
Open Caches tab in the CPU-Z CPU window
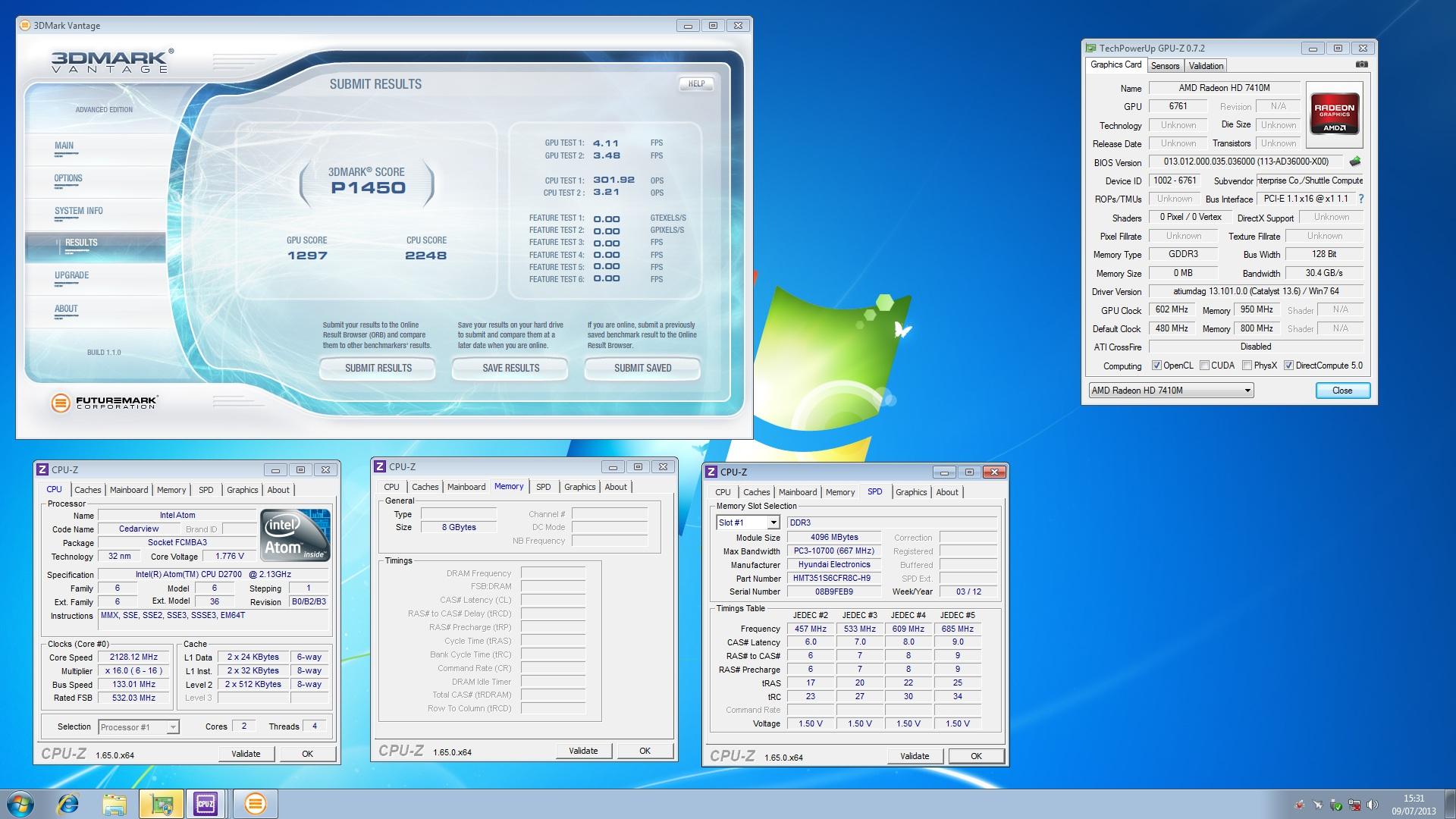coord(88,490)
